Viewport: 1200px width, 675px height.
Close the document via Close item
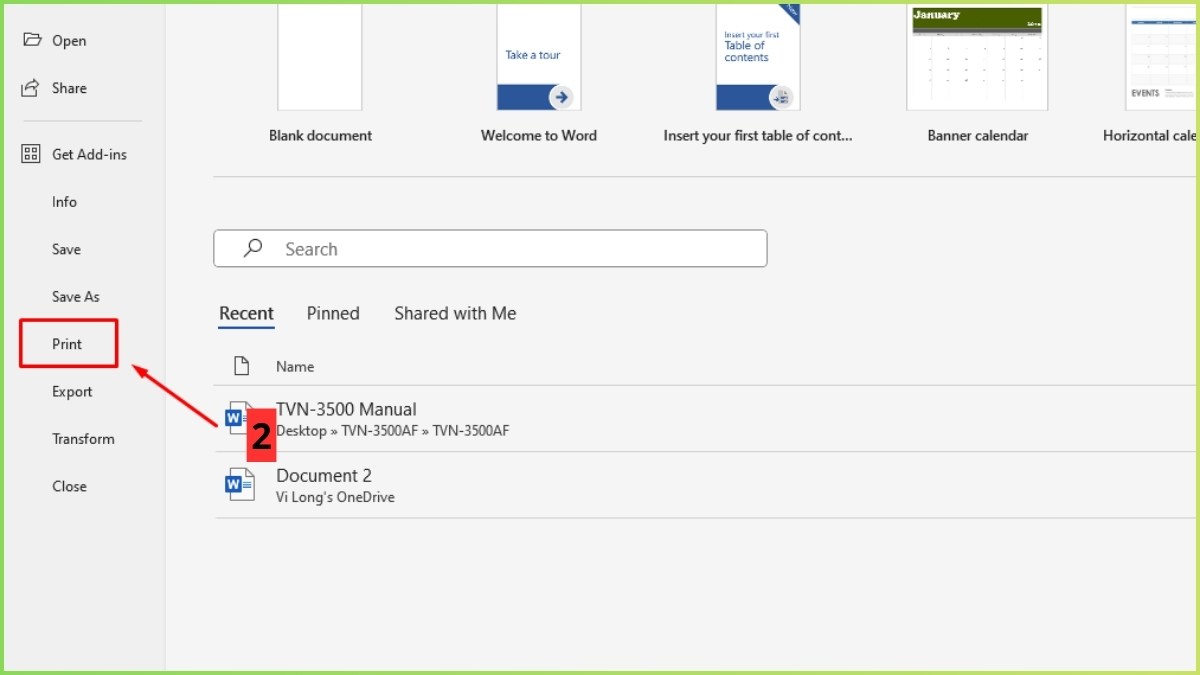[69, 486]
